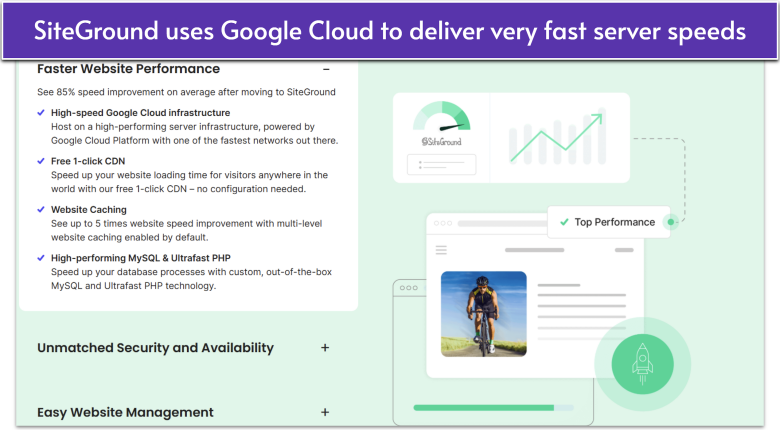Click the SiteGround uses Google Cloud banner
This screenshot has height=430, width=780.
click(x=390, y=31)
